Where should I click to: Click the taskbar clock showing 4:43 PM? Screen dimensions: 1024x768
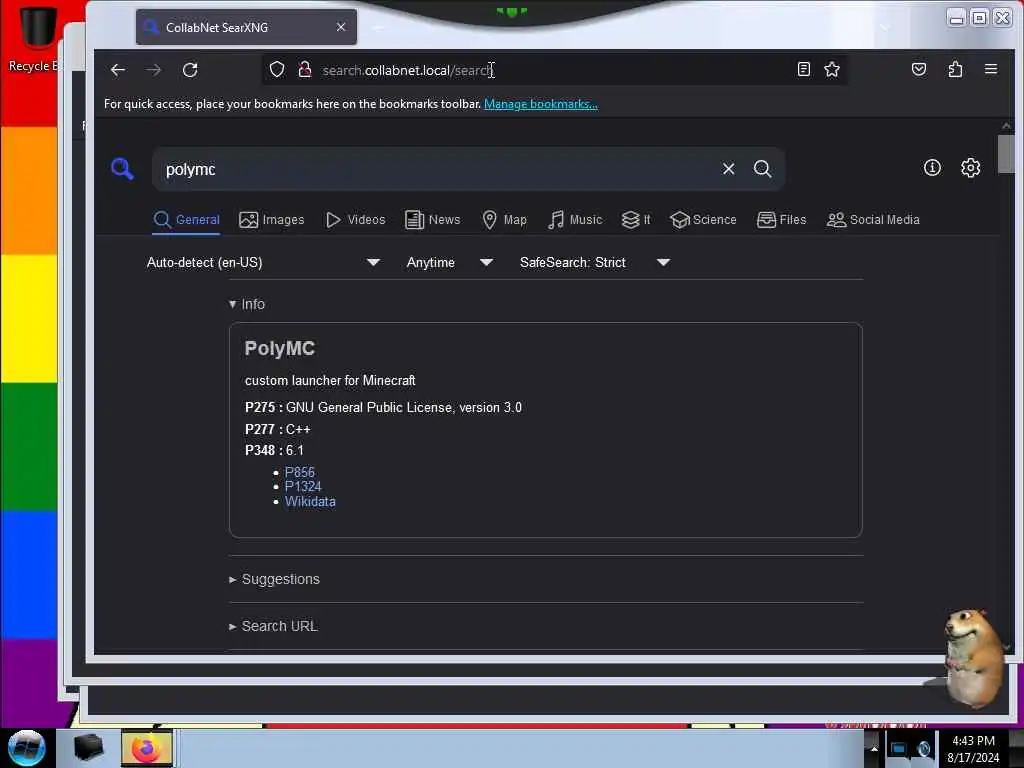(x=973, y=748)
